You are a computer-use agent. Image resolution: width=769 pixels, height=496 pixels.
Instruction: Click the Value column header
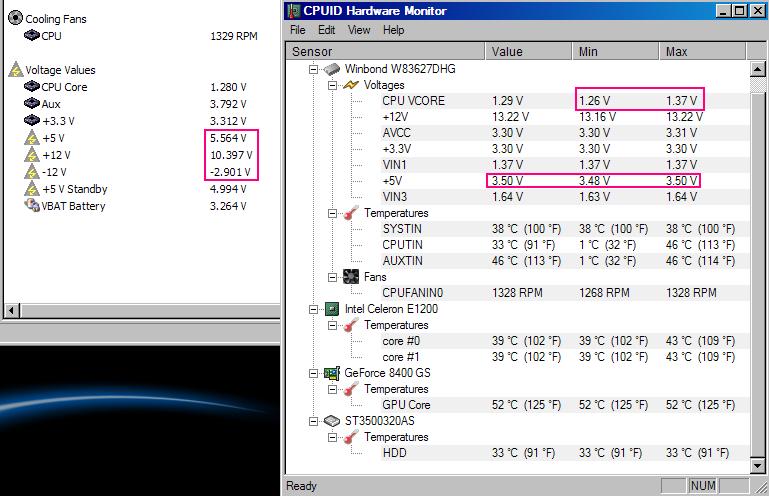pyautogui.click(x=528, y=52)
